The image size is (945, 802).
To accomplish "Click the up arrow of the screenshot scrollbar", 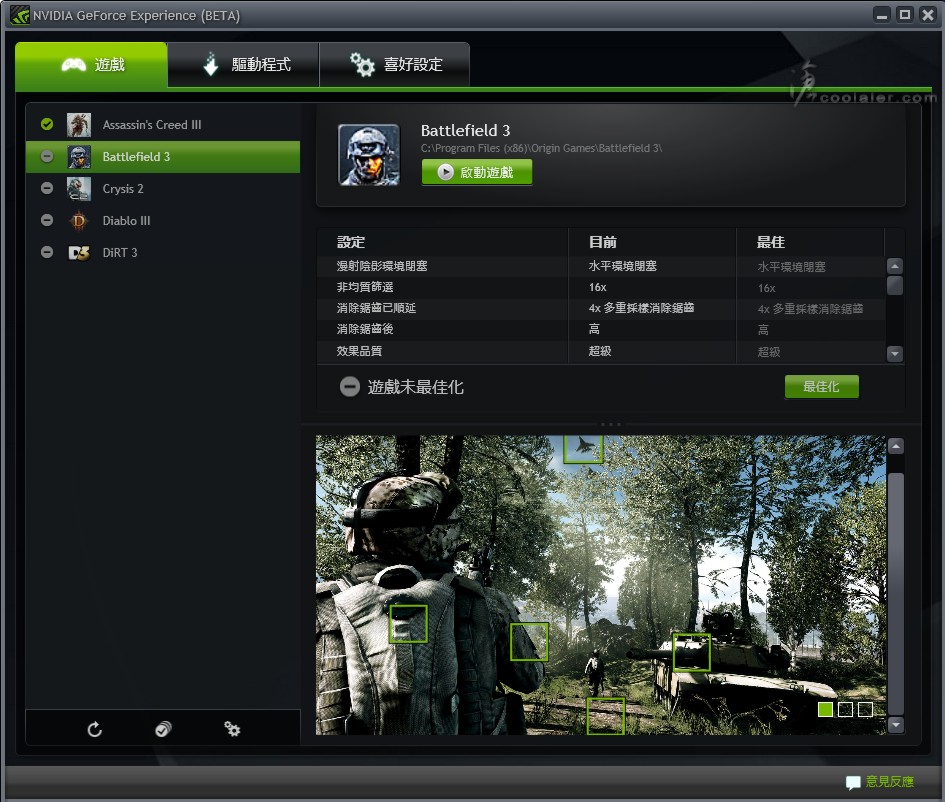I will coord(896,446).
